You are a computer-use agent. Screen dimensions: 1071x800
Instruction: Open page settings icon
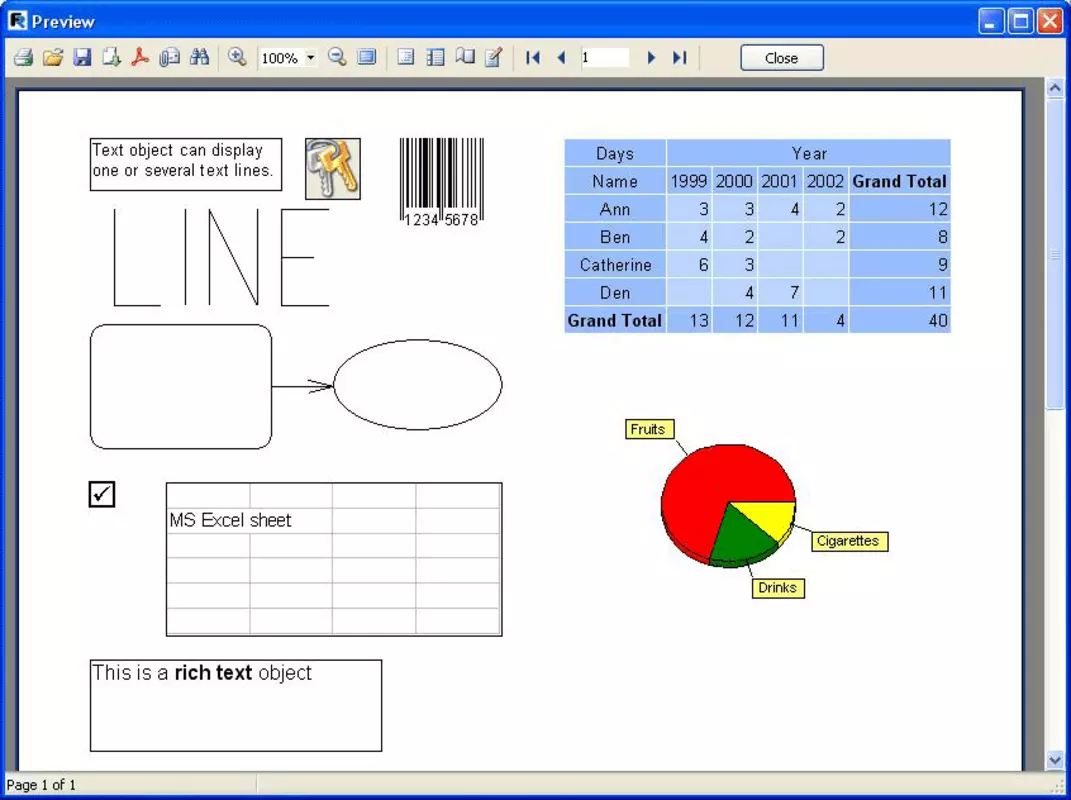465,57
